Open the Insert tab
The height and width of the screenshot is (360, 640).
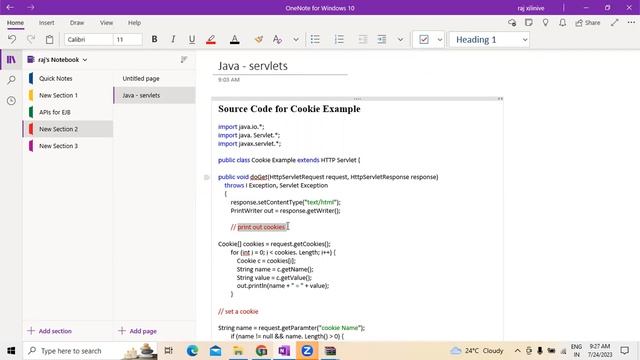47,23
